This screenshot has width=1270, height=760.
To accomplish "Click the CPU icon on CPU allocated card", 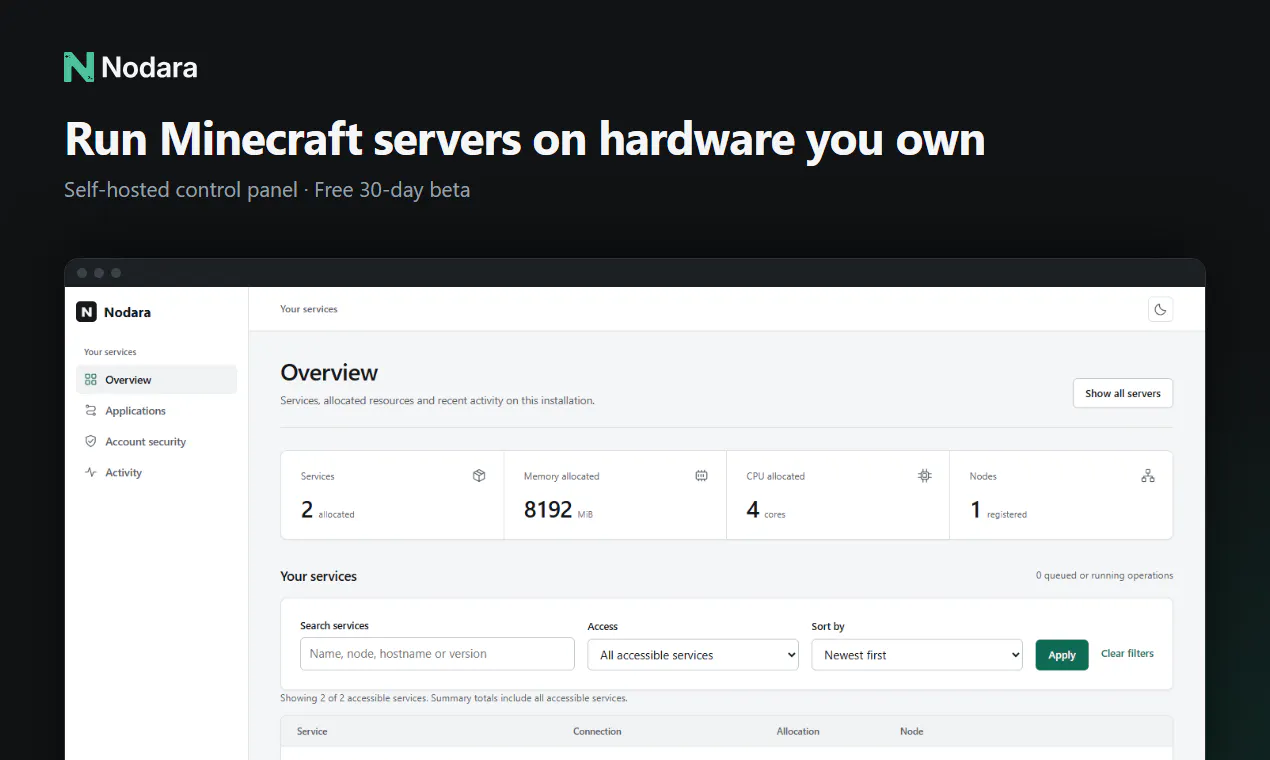I will 925,476.
